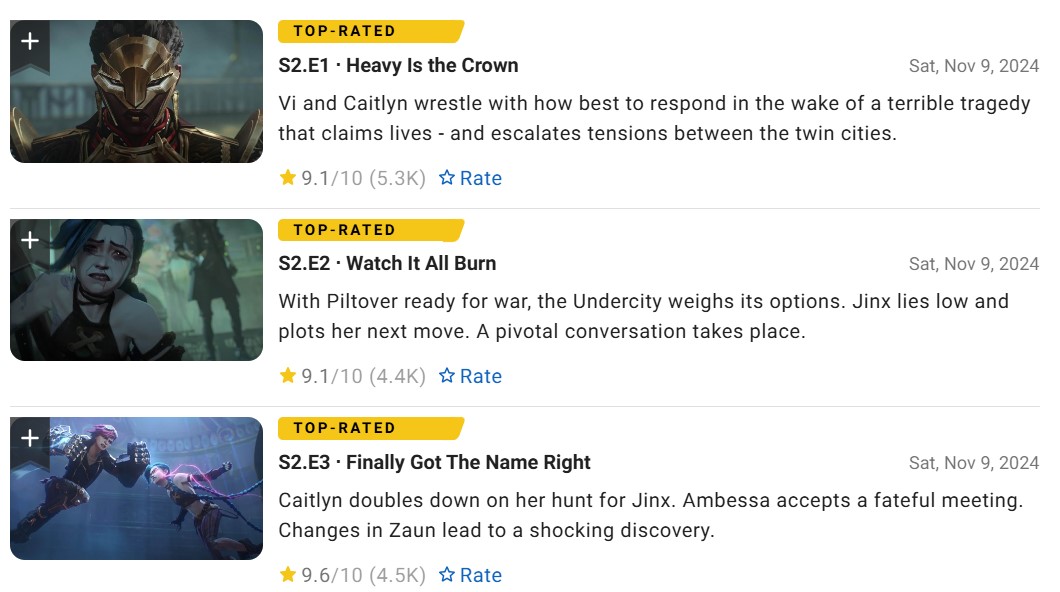Add Watch It All Burn to watchlist
1060x592 pixels.
(x=30, y=241)
